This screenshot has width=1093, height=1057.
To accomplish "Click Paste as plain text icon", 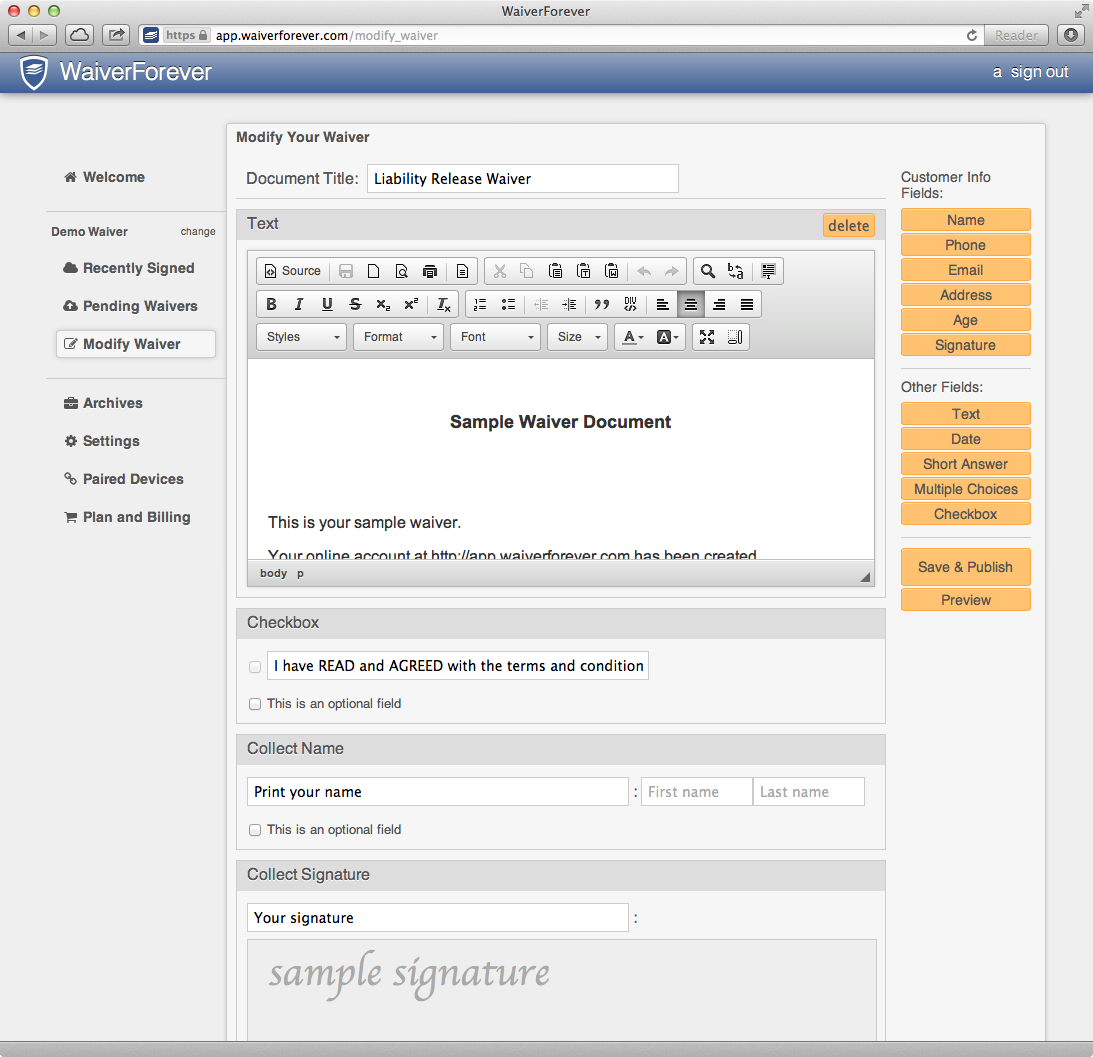I will [x=583, y=271].
